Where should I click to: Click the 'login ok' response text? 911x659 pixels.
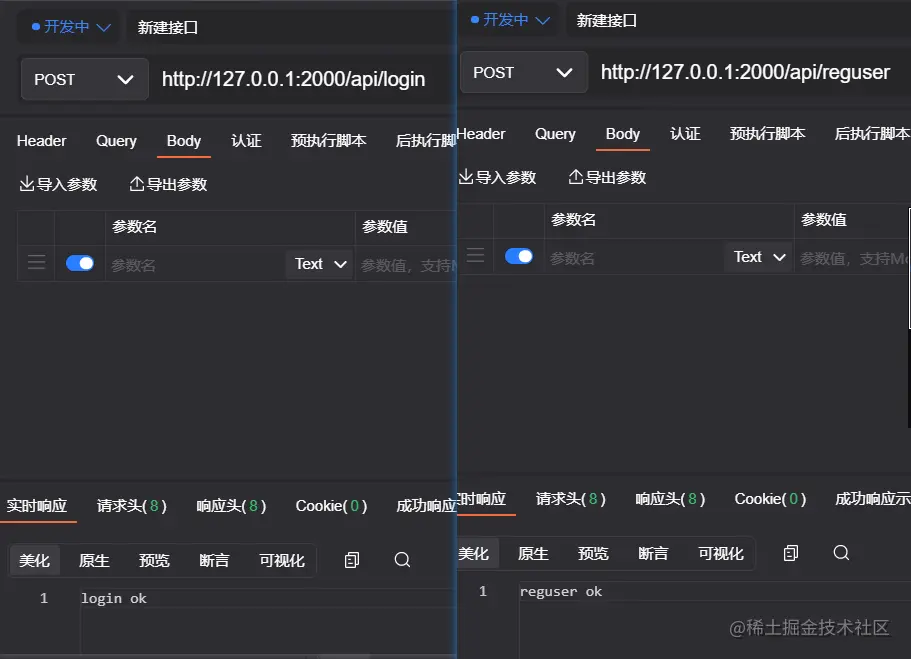pos(114,599)
